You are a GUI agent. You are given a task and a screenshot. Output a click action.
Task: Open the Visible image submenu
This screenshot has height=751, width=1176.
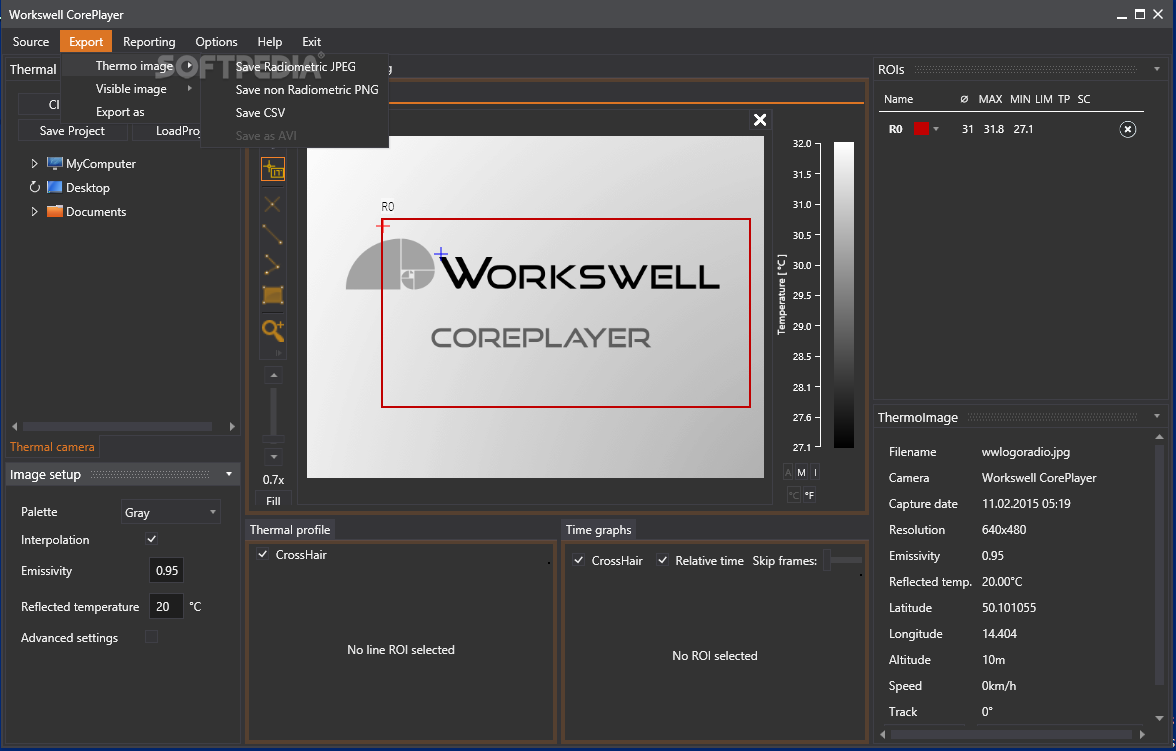click(131, 89)
